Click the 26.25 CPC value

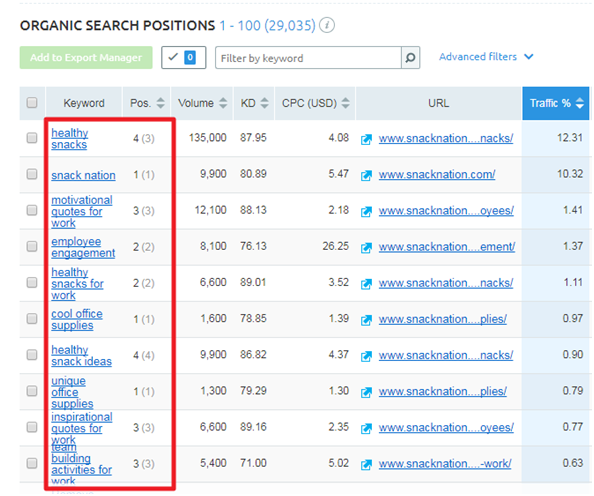tap(336, 246)
